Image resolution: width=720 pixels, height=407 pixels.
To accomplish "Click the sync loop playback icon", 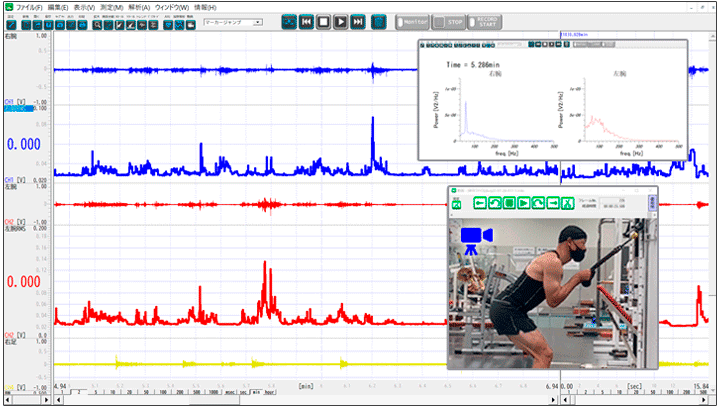I will point(289,22).
